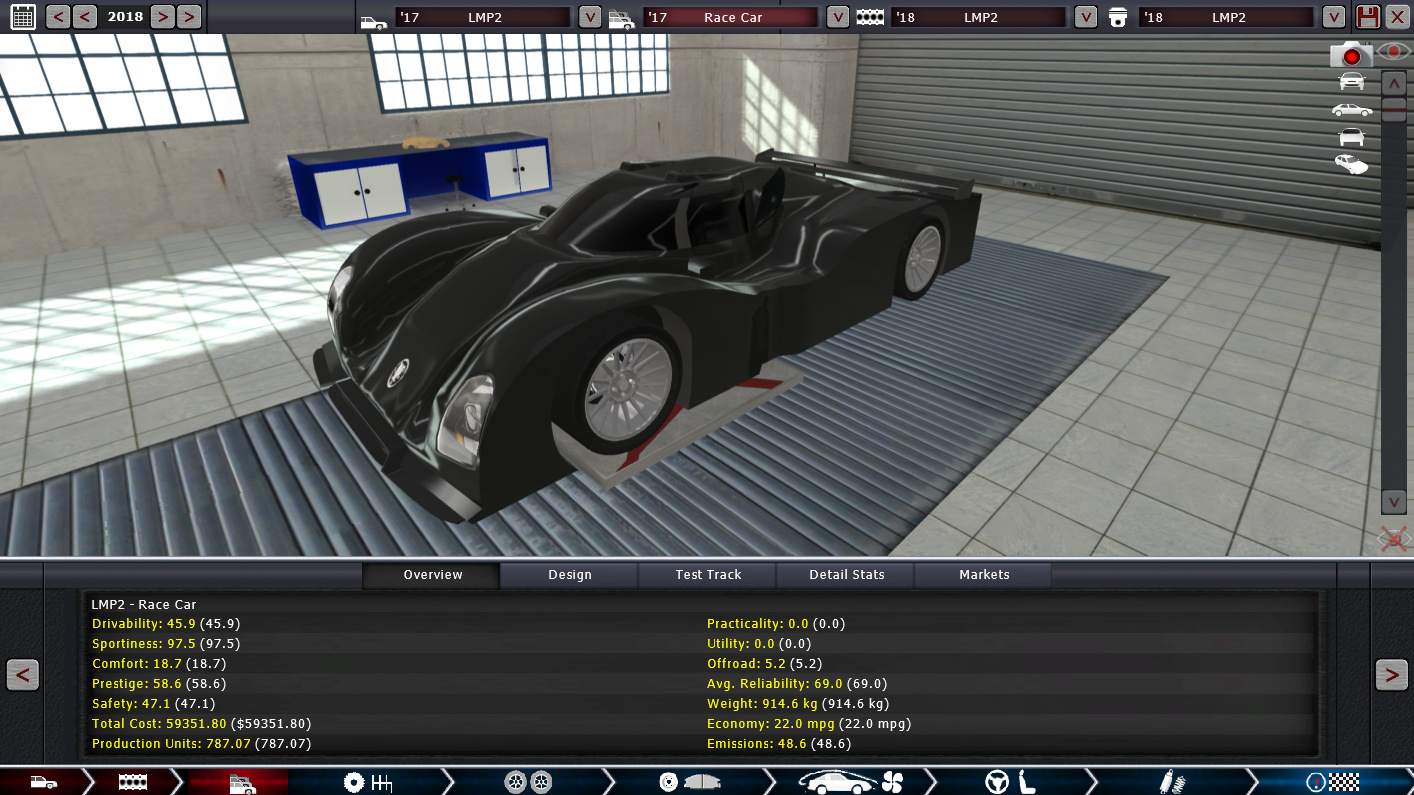Image resolution: width=1414 pixels, height=795 pixels.
Task: Expand the '17 Race Car trim dropdown
Action: 838,17
